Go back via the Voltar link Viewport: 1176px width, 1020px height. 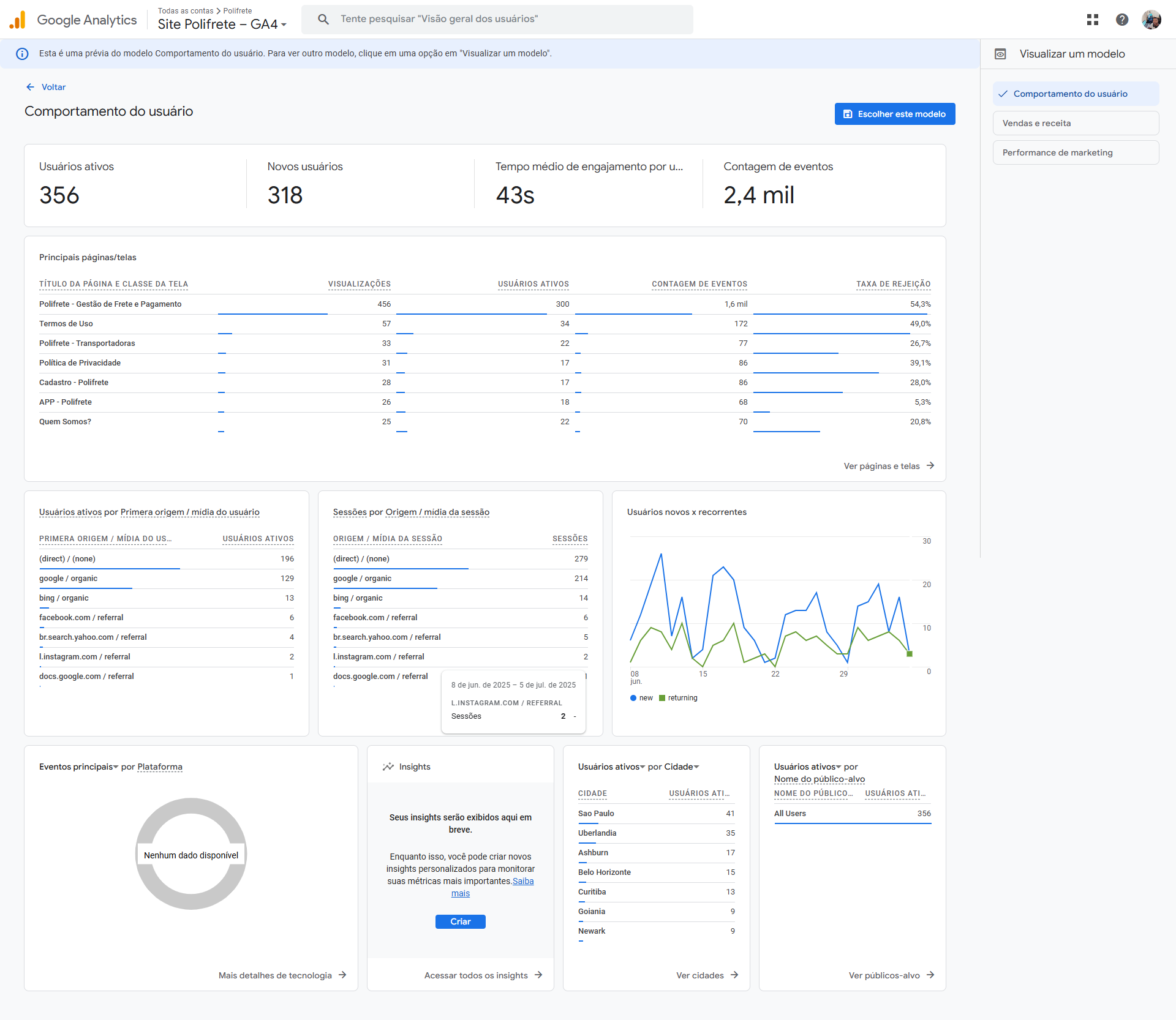pos(53,87)
